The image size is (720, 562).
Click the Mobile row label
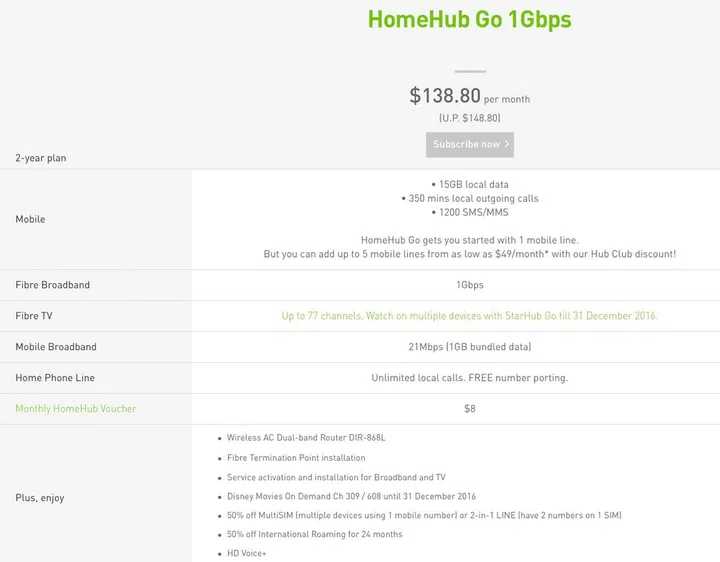click(30, 219)
